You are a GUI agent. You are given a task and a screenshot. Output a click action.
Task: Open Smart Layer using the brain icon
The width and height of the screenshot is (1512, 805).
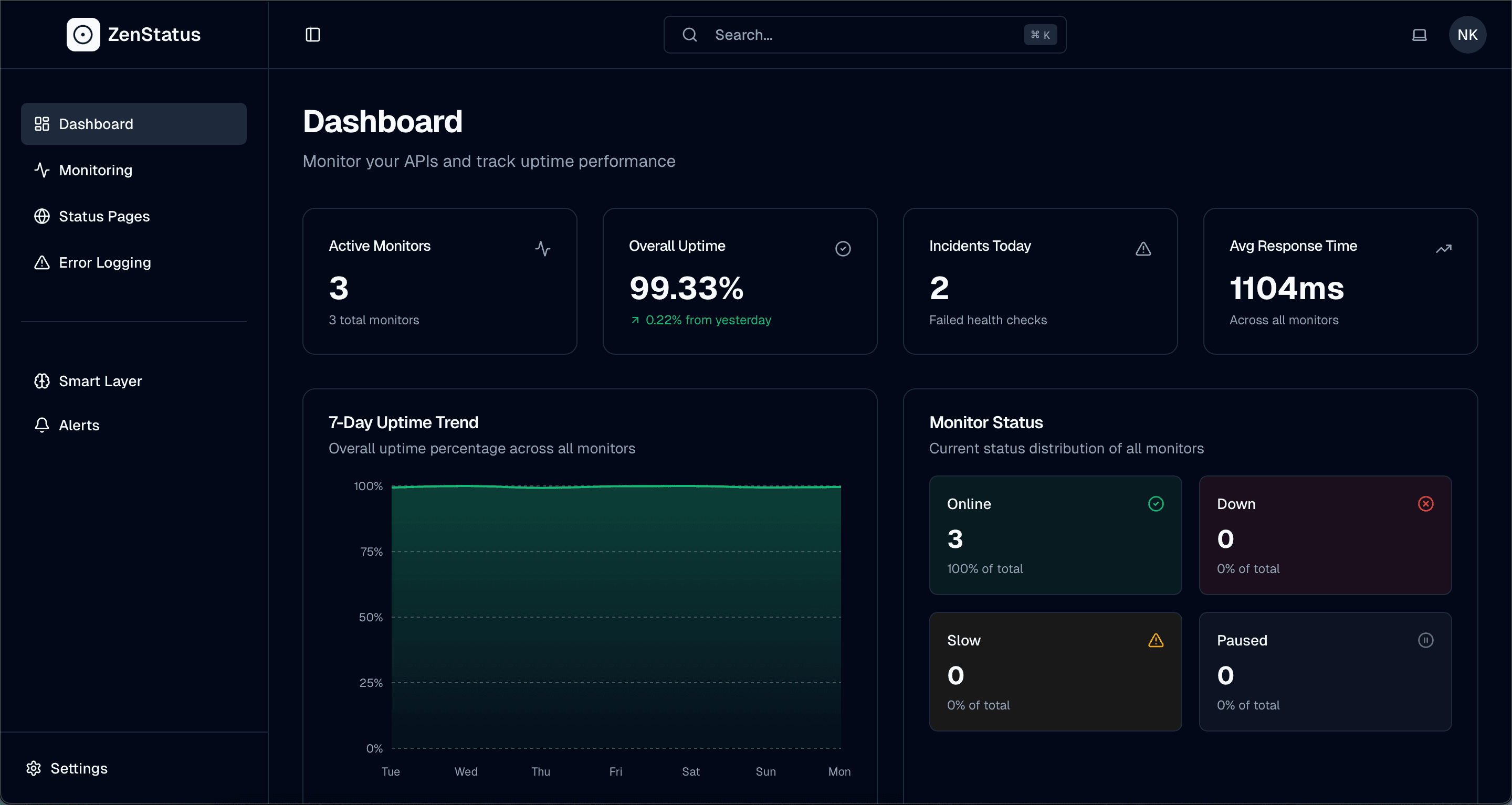(41, 381)
